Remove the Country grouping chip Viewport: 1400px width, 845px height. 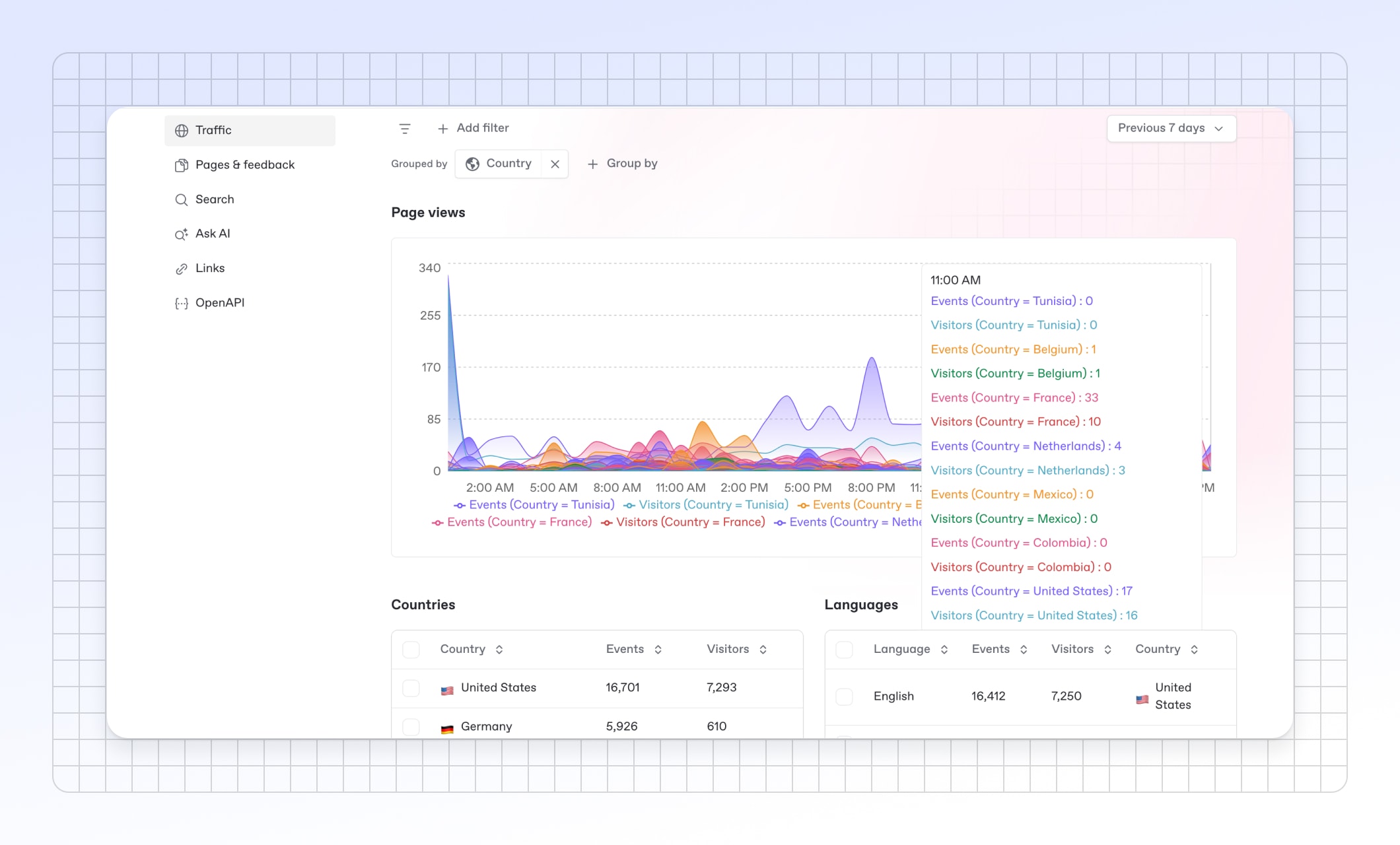point(555,164)
